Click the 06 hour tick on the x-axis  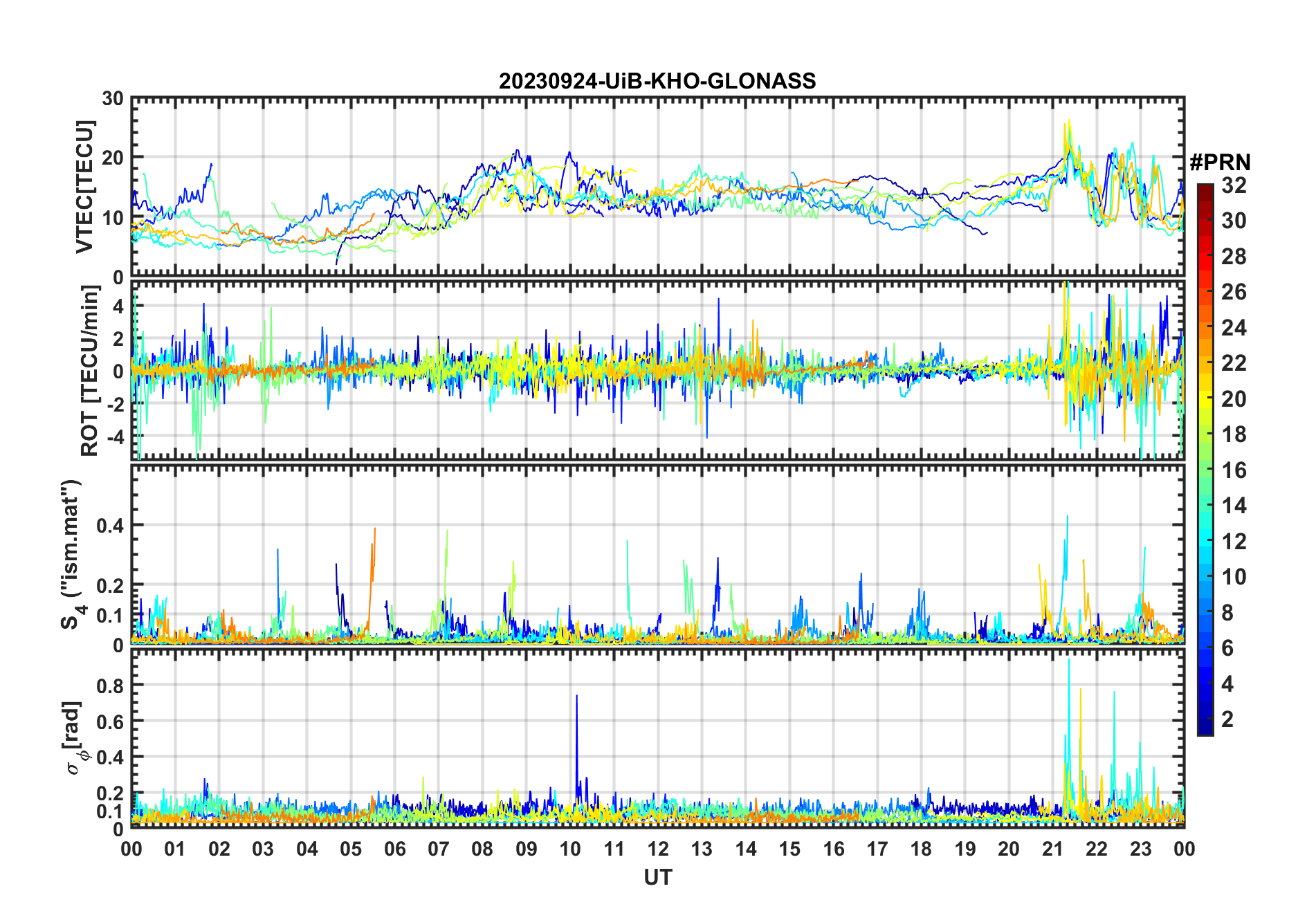394,849
